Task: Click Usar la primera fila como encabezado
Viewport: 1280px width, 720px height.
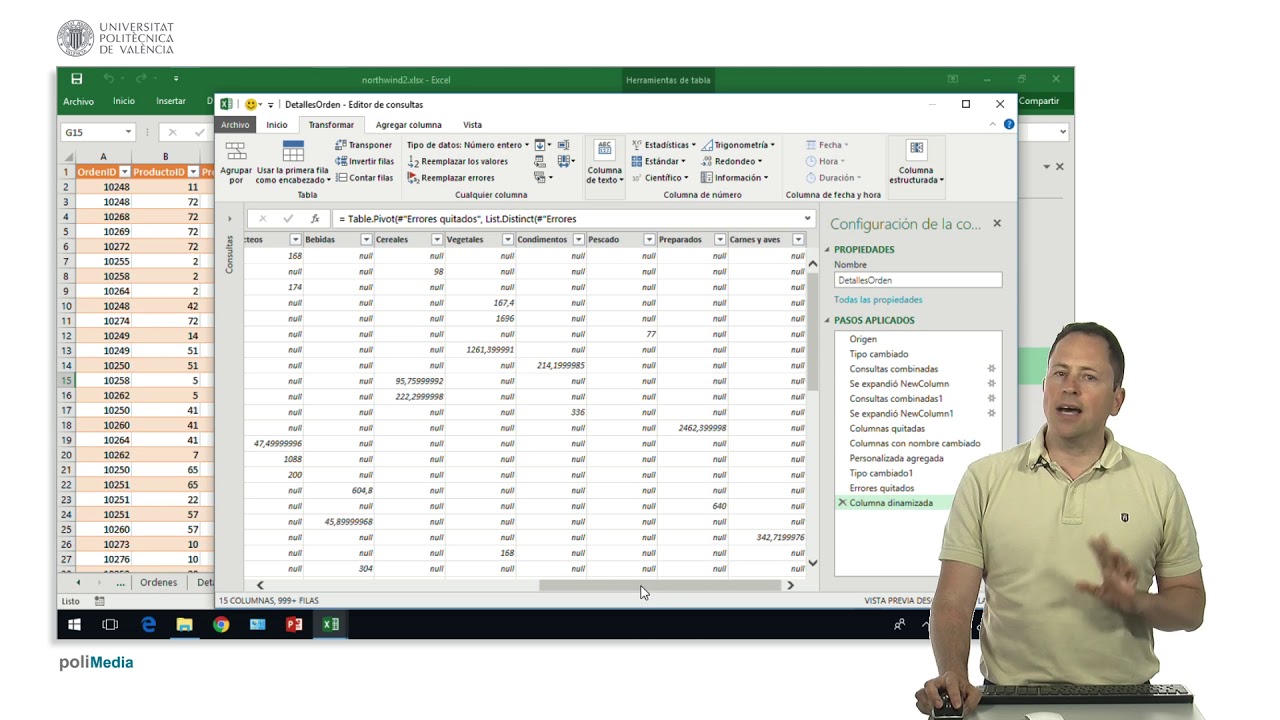Action: [x=293, y=162]
